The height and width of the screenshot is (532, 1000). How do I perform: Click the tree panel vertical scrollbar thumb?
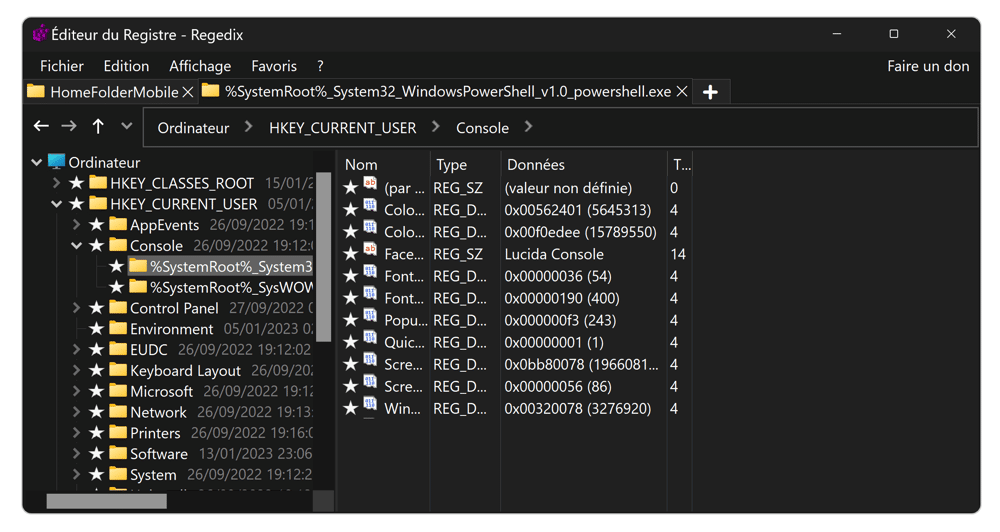(324, 256)
